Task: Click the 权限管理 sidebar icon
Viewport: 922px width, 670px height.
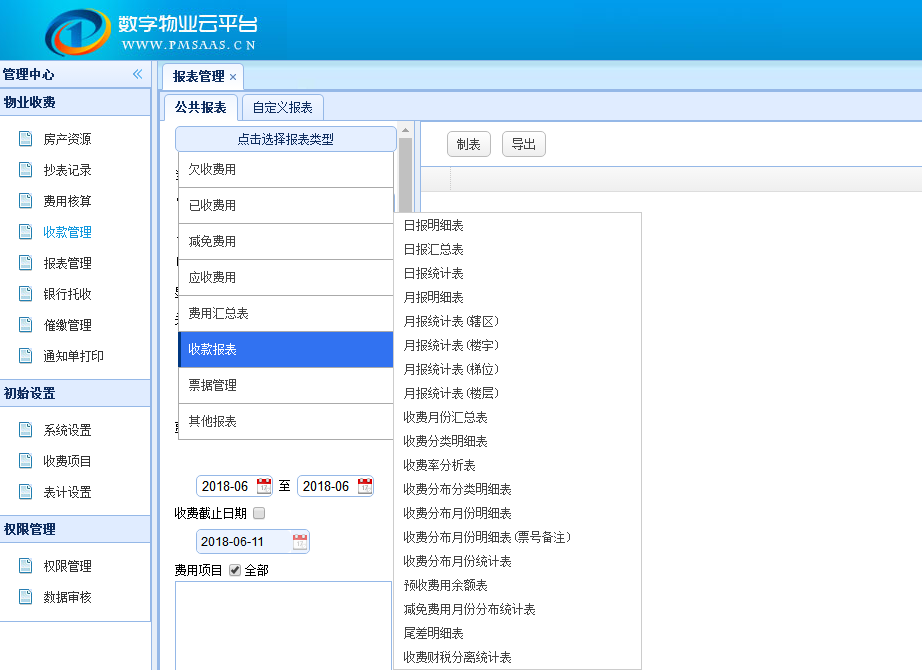Action: tap(25, 566)
